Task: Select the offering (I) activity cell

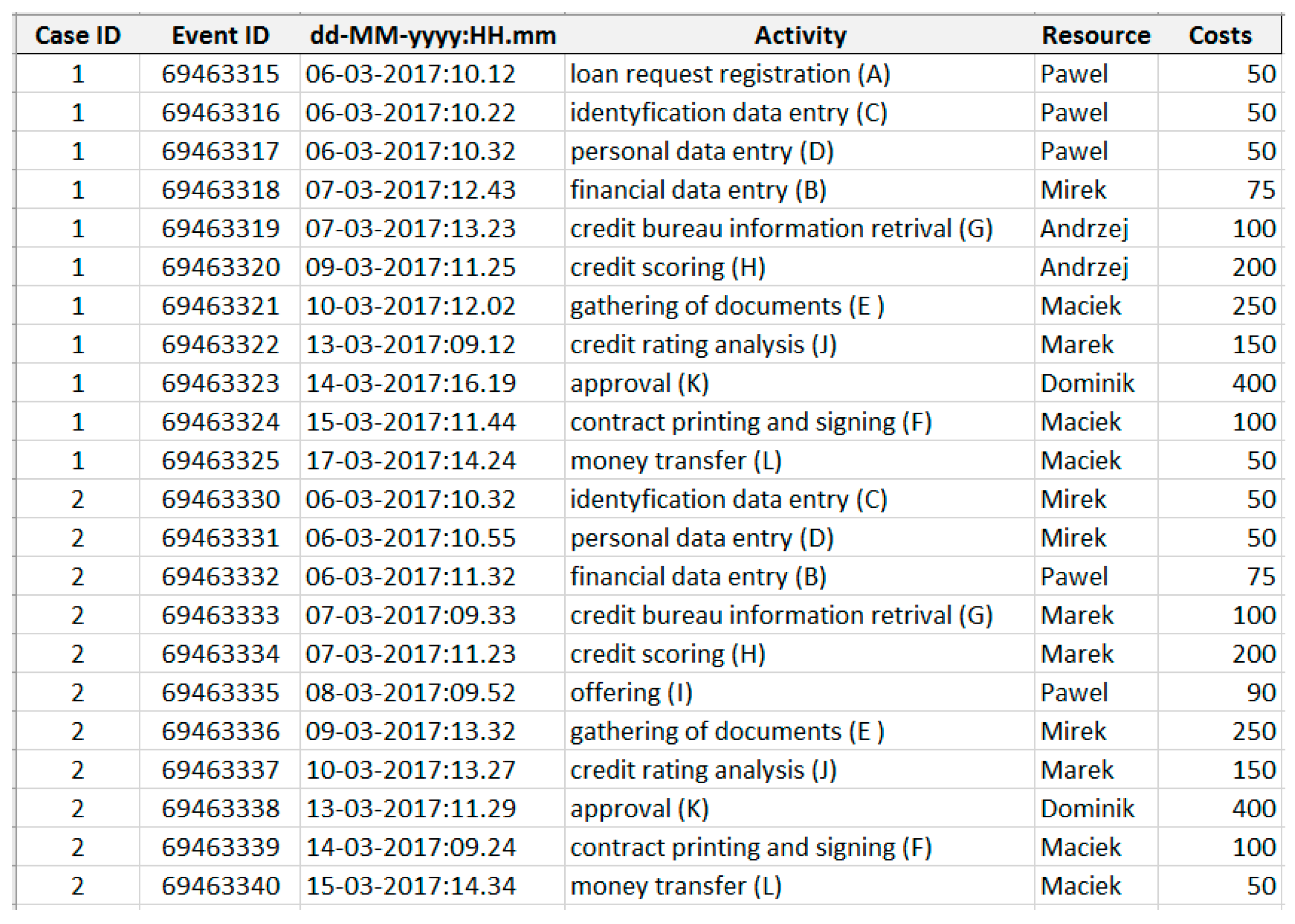Action: pos(799,692)
